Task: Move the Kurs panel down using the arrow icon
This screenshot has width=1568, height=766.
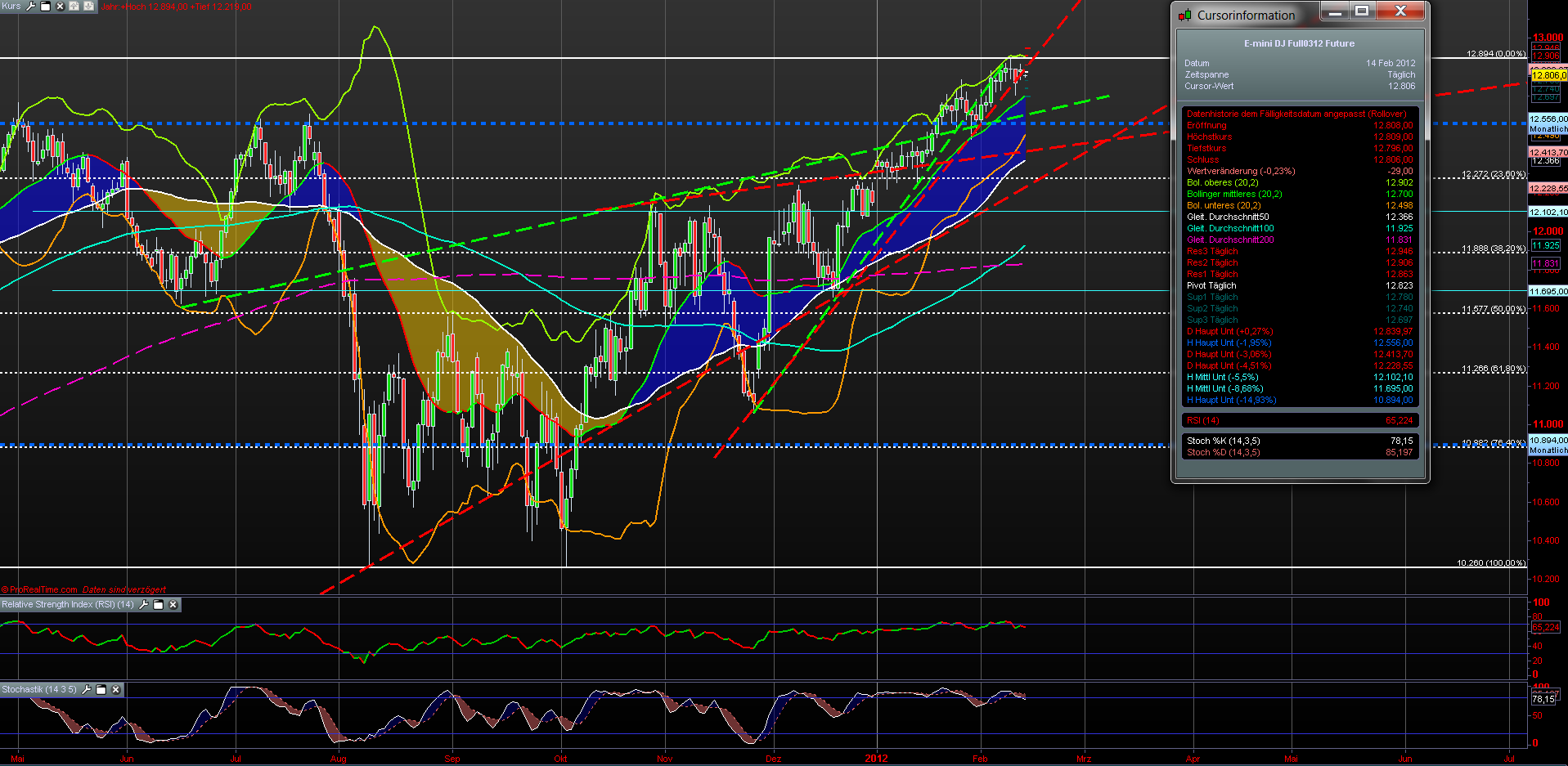Action: (x=88, y=7)
